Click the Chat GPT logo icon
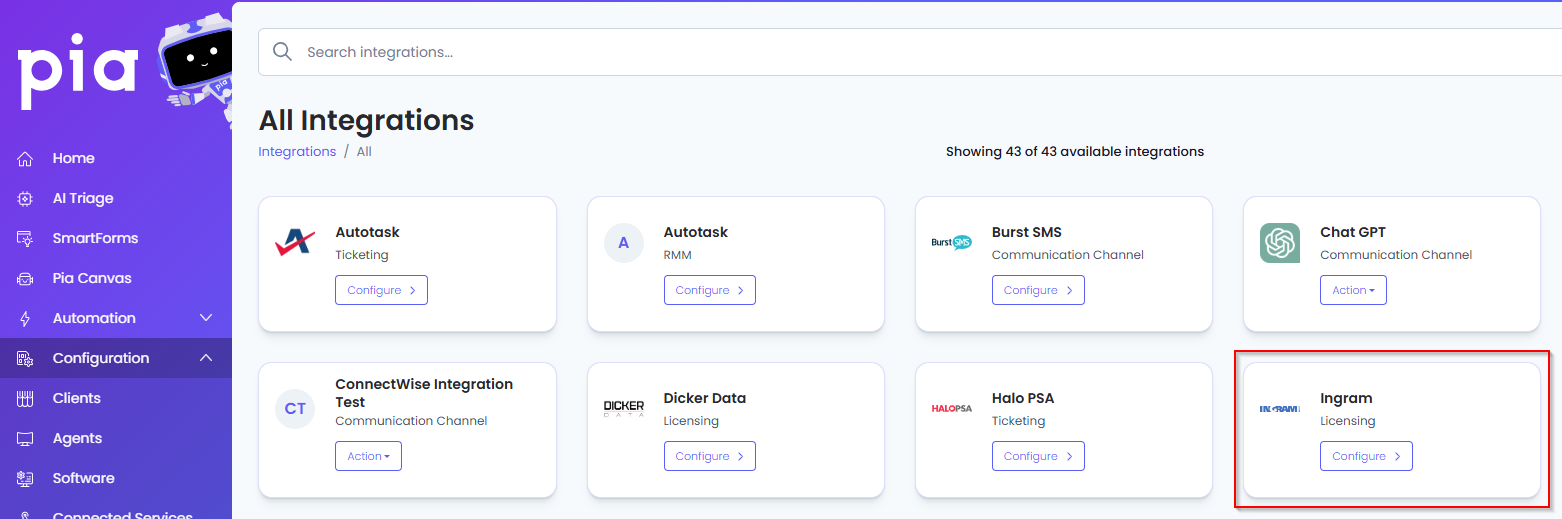This screenshot has height=519, width=1562. coord(1280,243)
